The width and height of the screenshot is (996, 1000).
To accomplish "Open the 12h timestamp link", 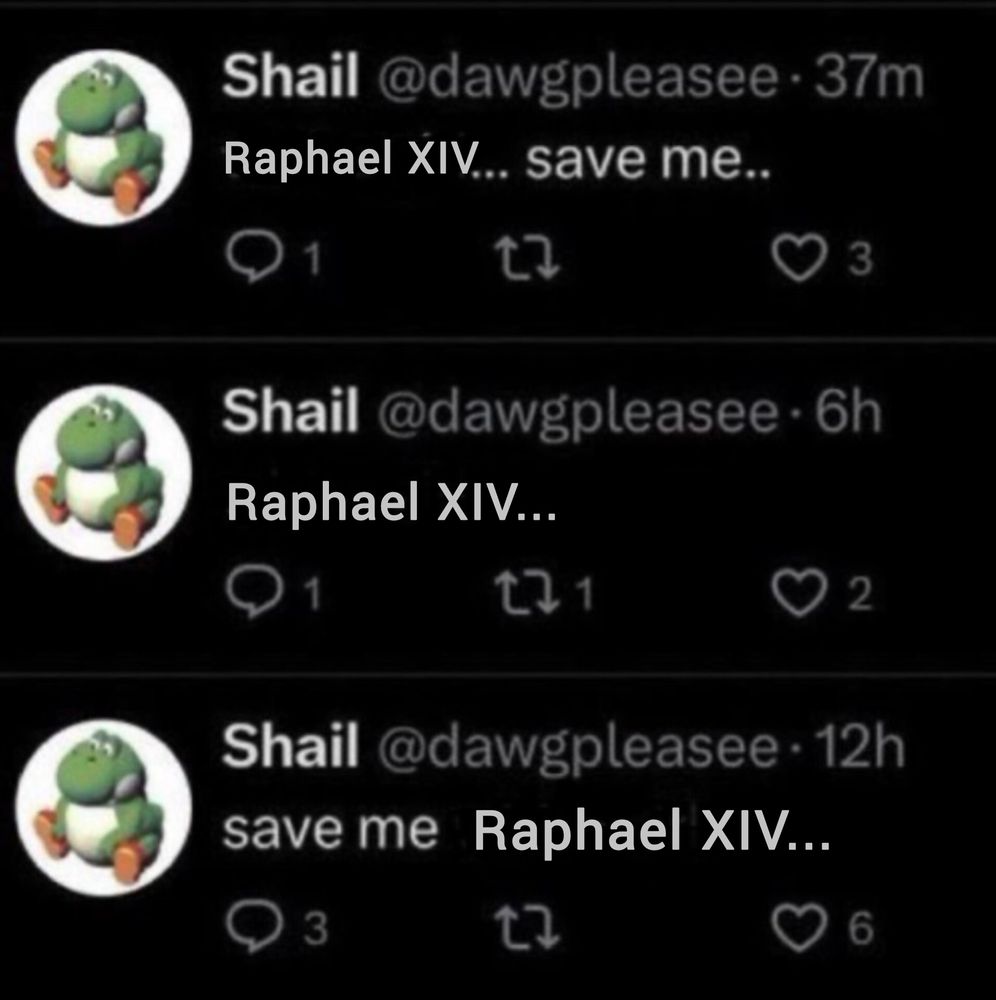I will (x=861, y=746).
